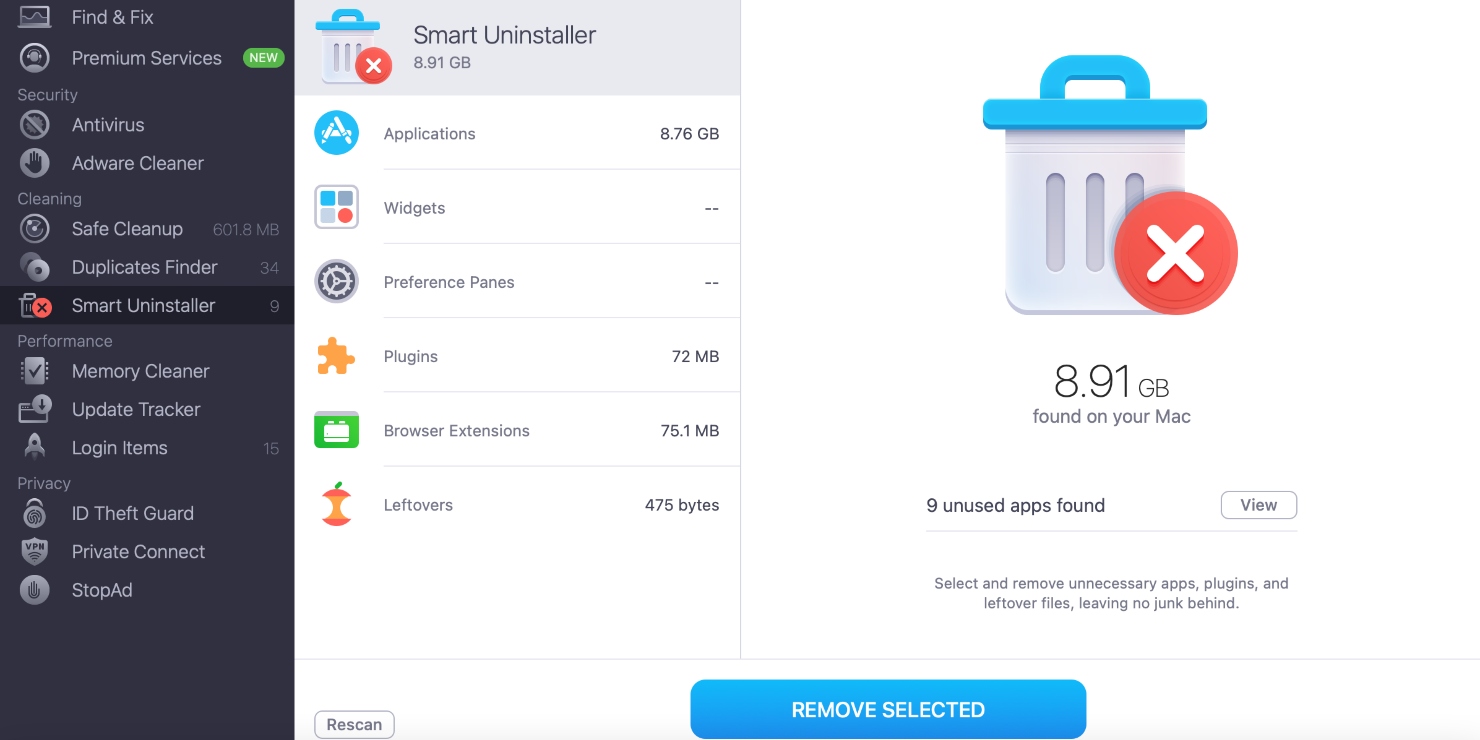Open the StopAd hand icon
This screenshot has width=1480, height=740.
pos(35,590)
